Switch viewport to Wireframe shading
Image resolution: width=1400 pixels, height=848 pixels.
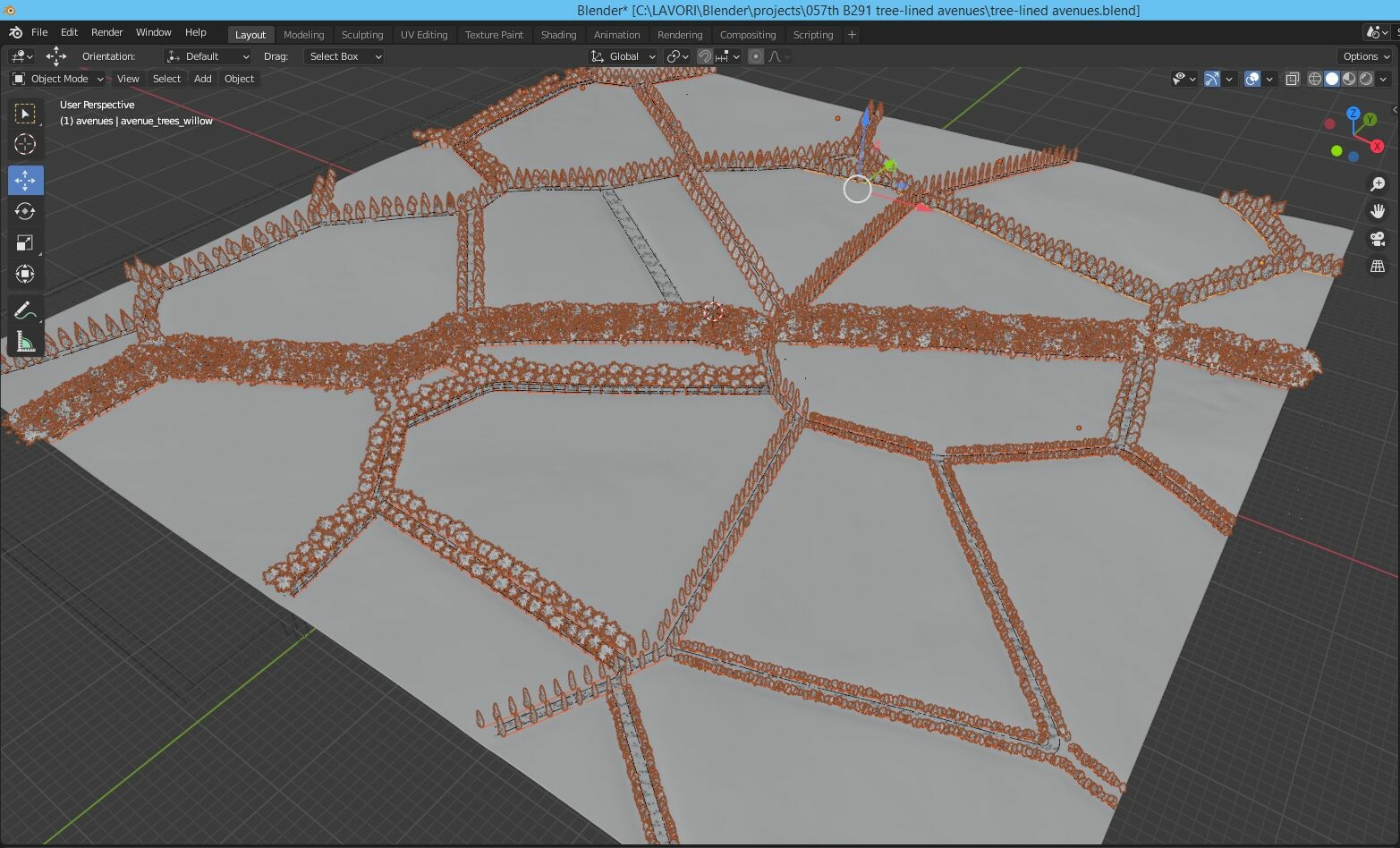pos(1314,79)
